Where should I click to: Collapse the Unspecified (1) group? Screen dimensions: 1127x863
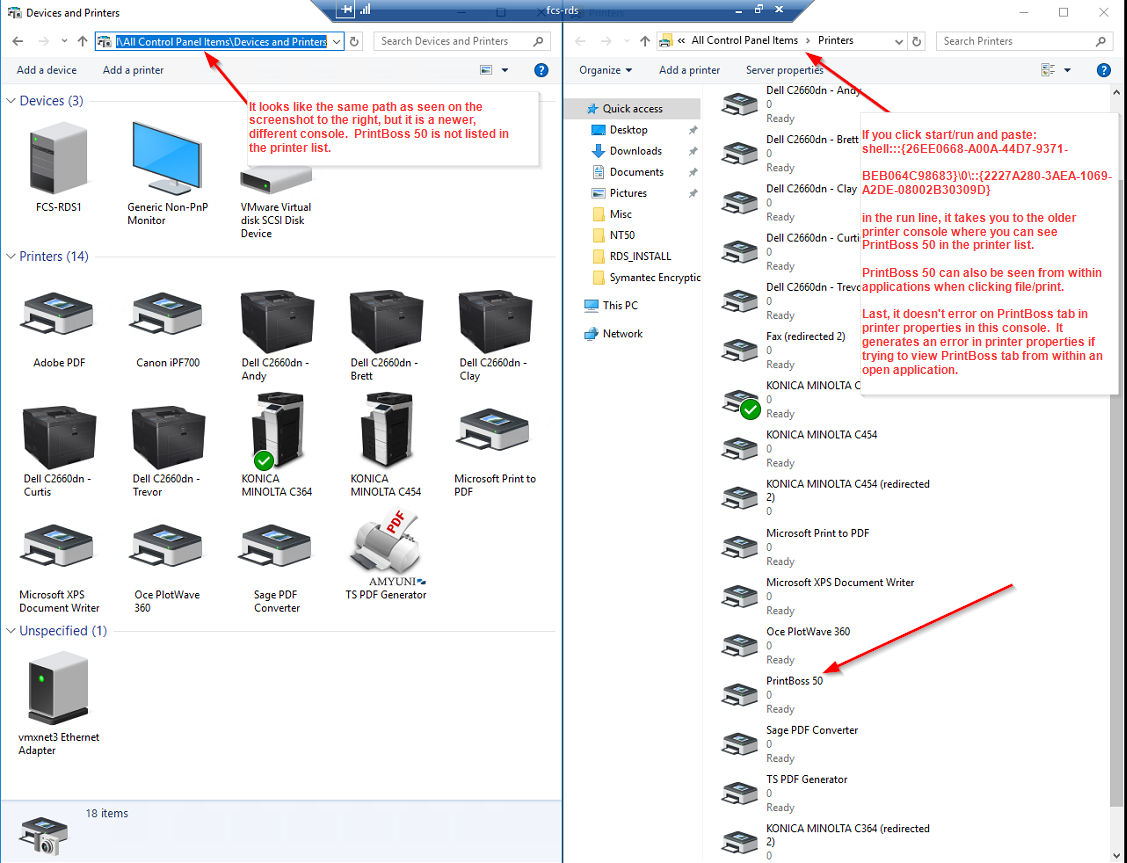[x=11, y=631]
